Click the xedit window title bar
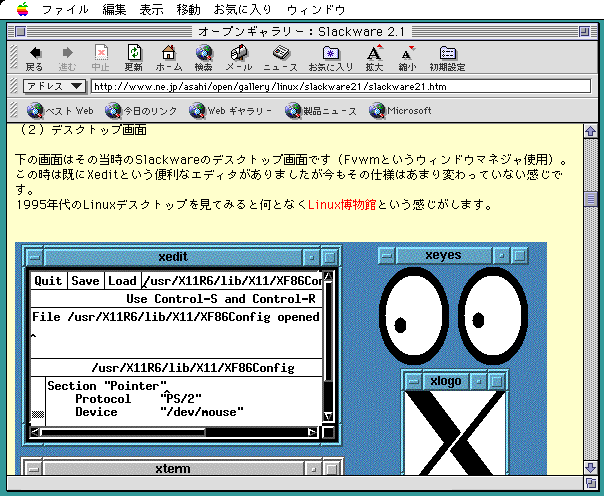The width and height of the screenshot is (604, 496). 173,257
